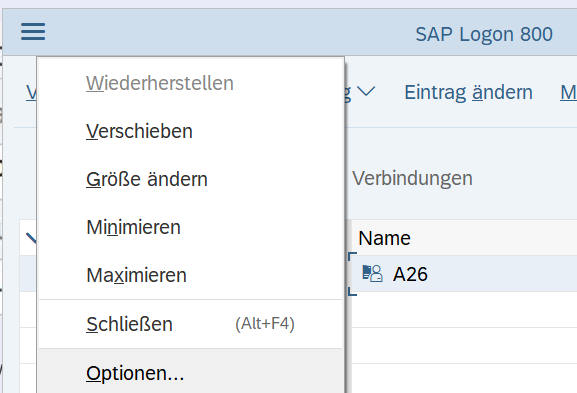The height and width of the screenshot is (393, 577).
Task: Select Größe ändern menu entry
Action: point(191,179)
